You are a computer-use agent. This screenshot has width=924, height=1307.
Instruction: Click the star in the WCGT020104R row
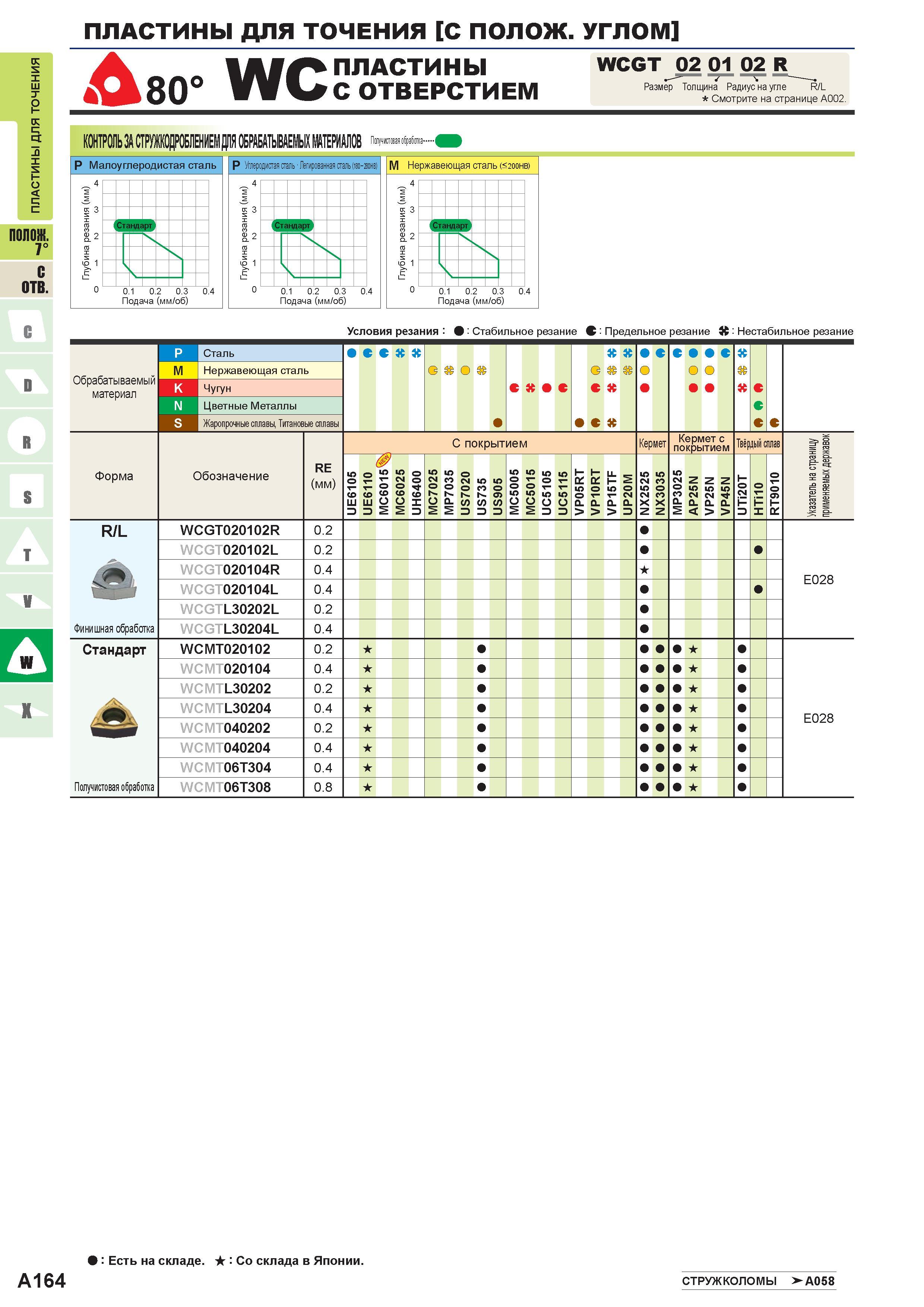(x=645, y=570)
